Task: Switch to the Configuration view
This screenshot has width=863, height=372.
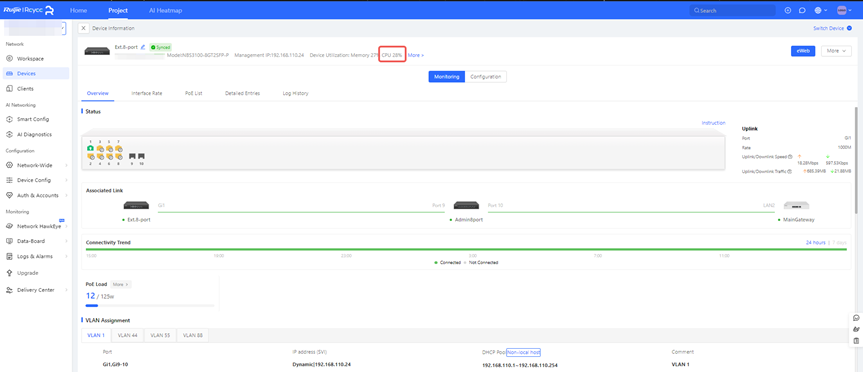Action: pos(485,77)
